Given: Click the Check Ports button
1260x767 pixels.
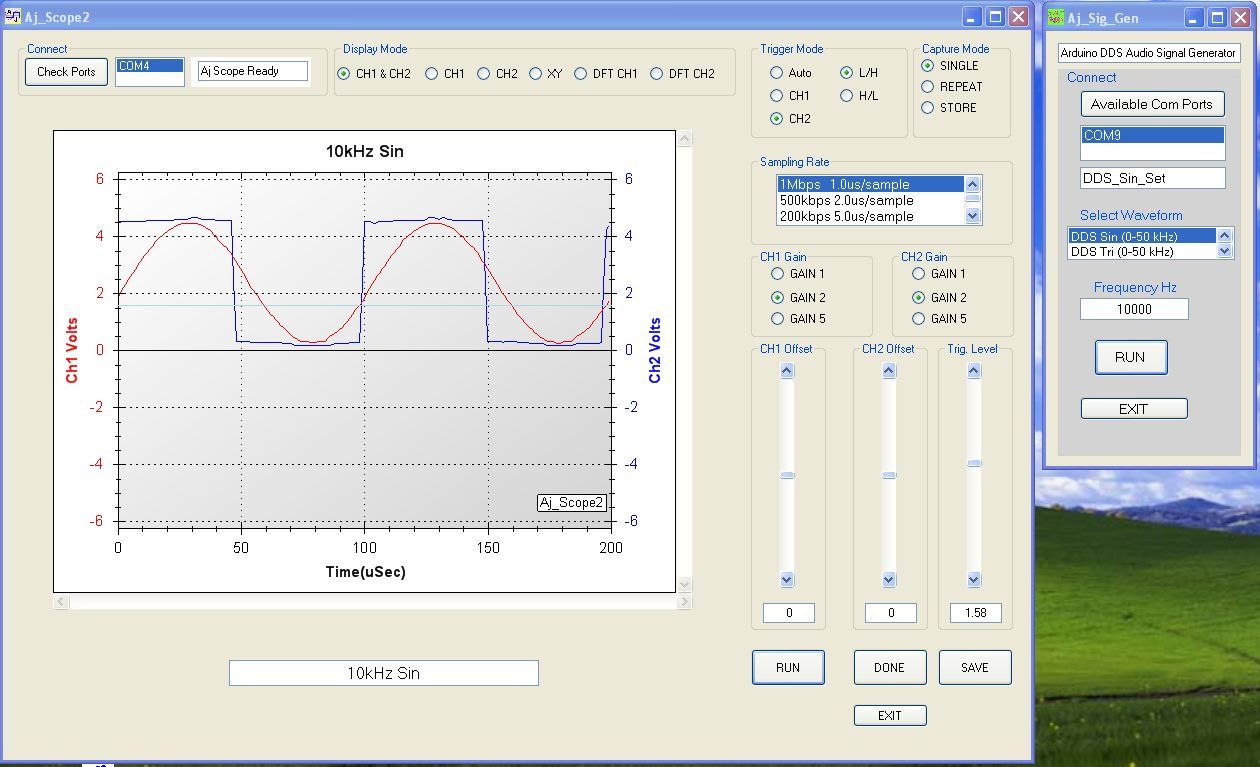Looking at the screenshot, I should pos(65,71).
